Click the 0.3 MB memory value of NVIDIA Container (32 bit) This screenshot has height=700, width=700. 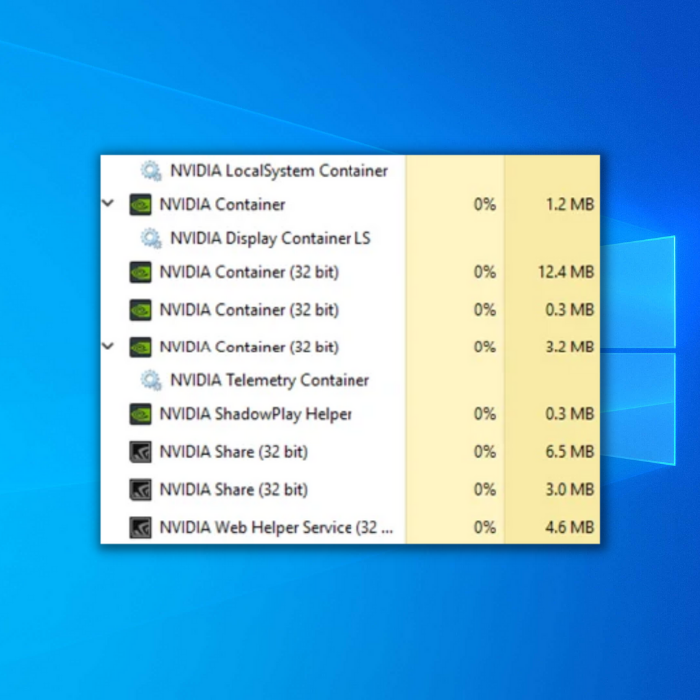[570, 310]
